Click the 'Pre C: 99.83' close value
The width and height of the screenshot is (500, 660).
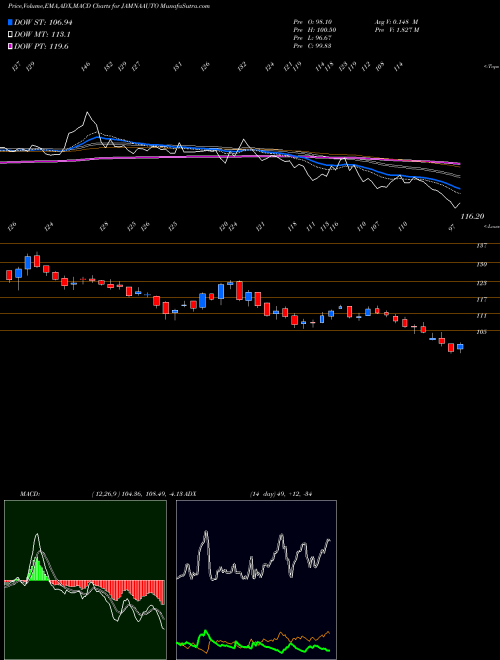pos(312,46)
